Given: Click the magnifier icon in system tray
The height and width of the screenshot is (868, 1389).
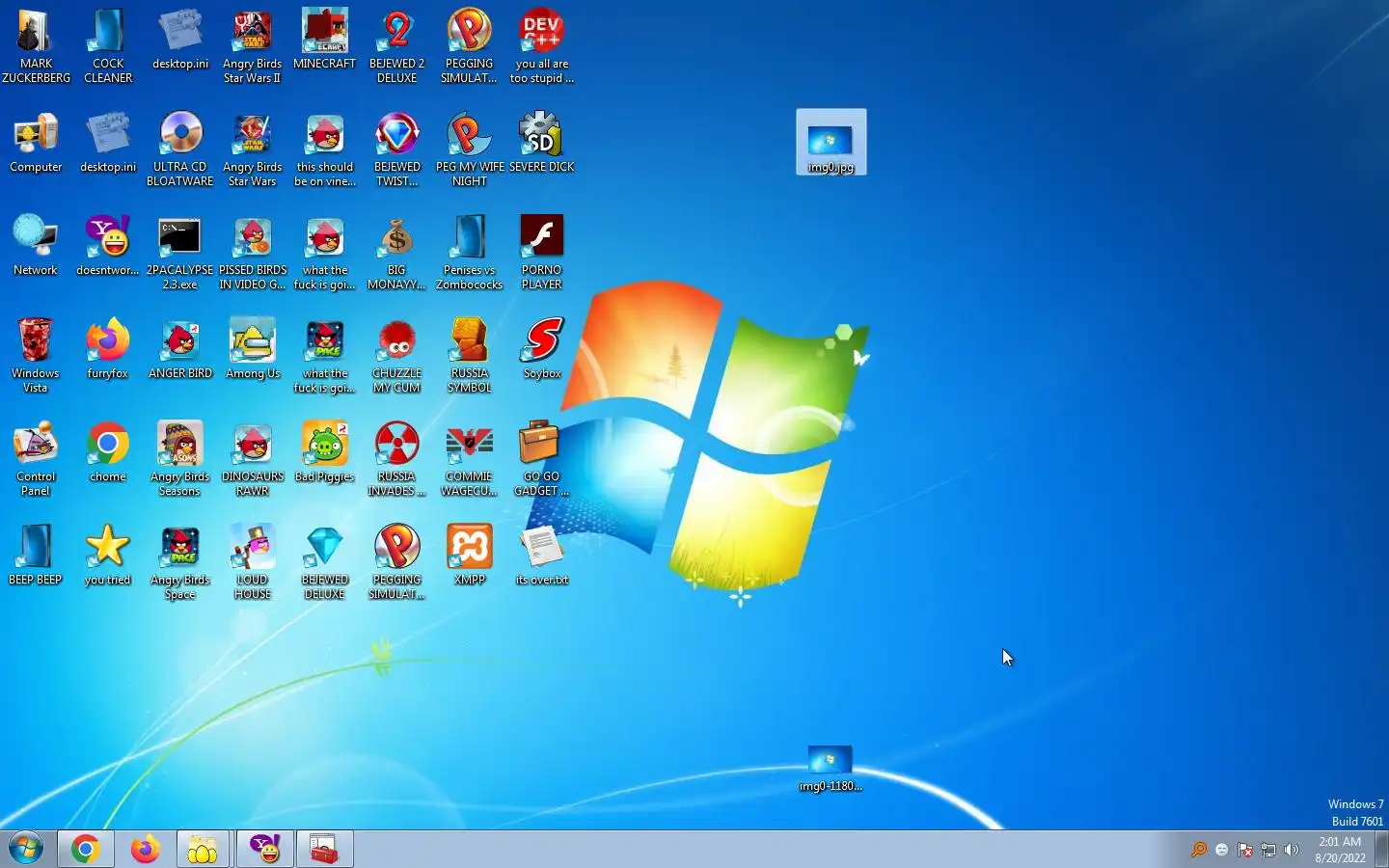Looking at the screenshot, I should (x=1199, y=850).
